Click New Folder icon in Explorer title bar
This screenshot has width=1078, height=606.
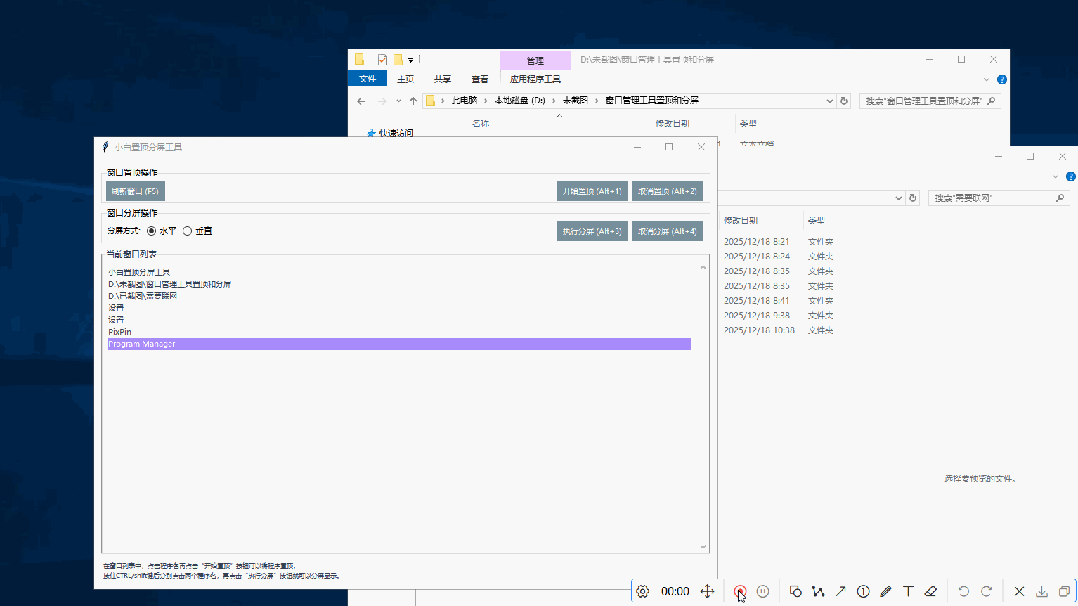pyautogui.click(x=398, y=60)
